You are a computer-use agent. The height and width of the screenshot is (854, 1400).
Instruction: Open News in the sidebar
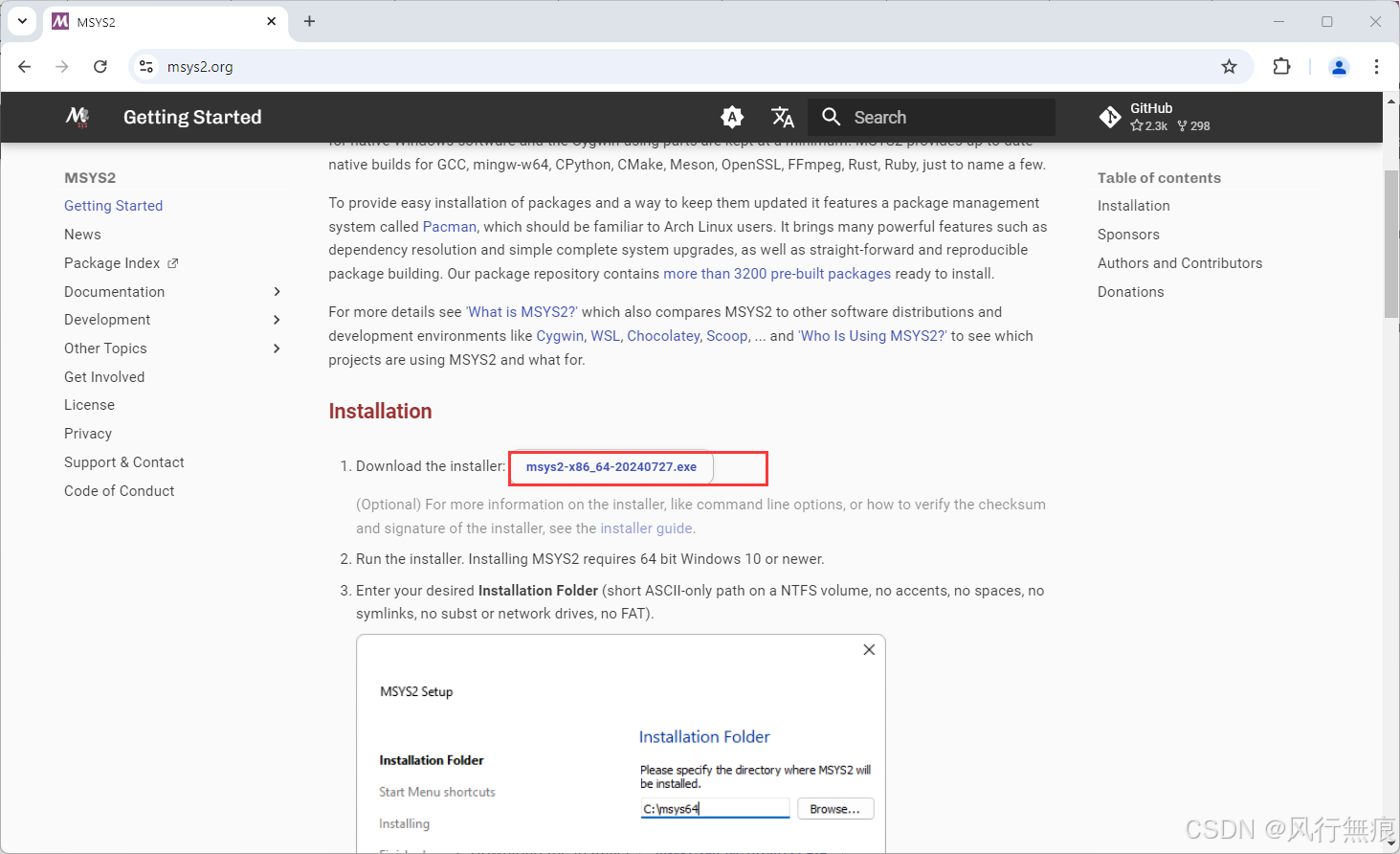(x=82, y=235)
